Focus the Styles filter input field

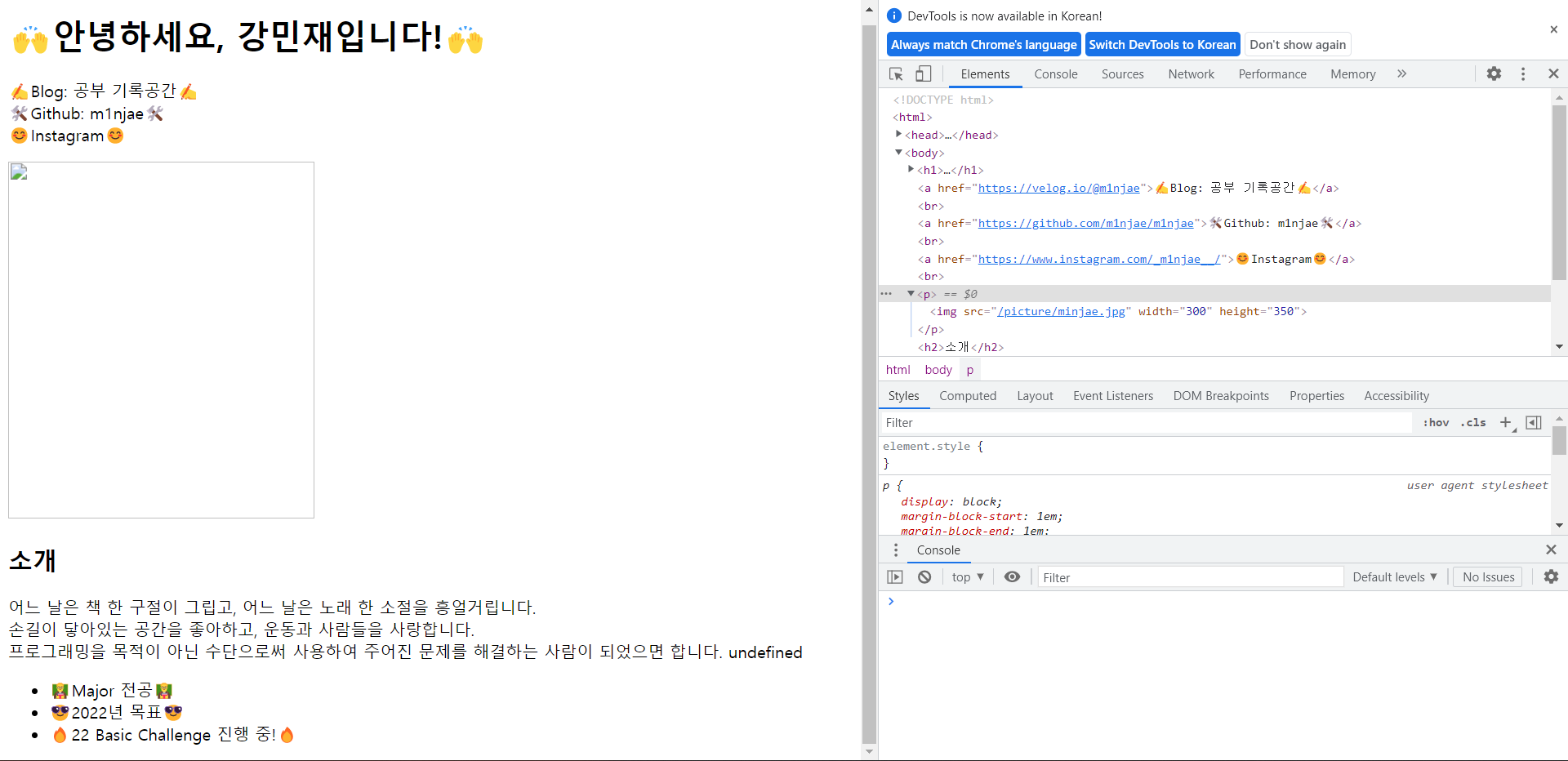pos(1147,423)
